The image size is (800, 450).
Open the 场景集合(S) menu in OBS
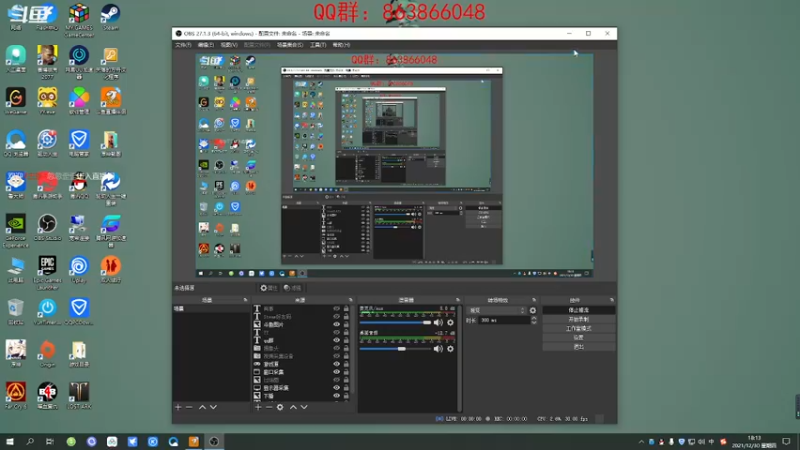(x=290, y=45)
